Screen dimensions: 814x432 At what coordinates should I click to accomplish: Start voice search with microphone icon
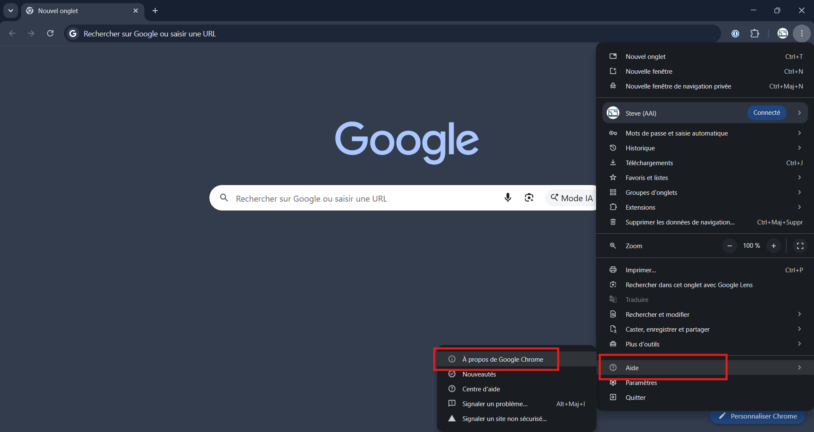tap(508, 197)
